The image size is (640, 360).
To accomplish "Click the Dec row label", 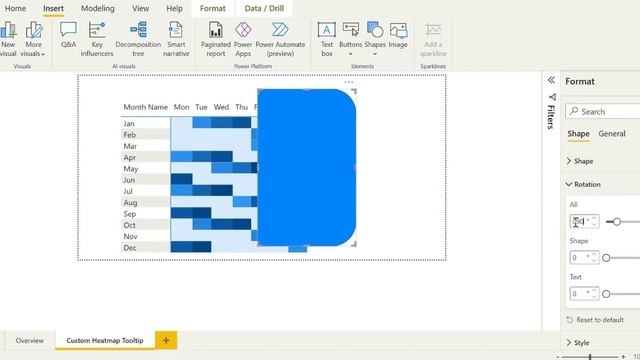I will coord(130,248).
